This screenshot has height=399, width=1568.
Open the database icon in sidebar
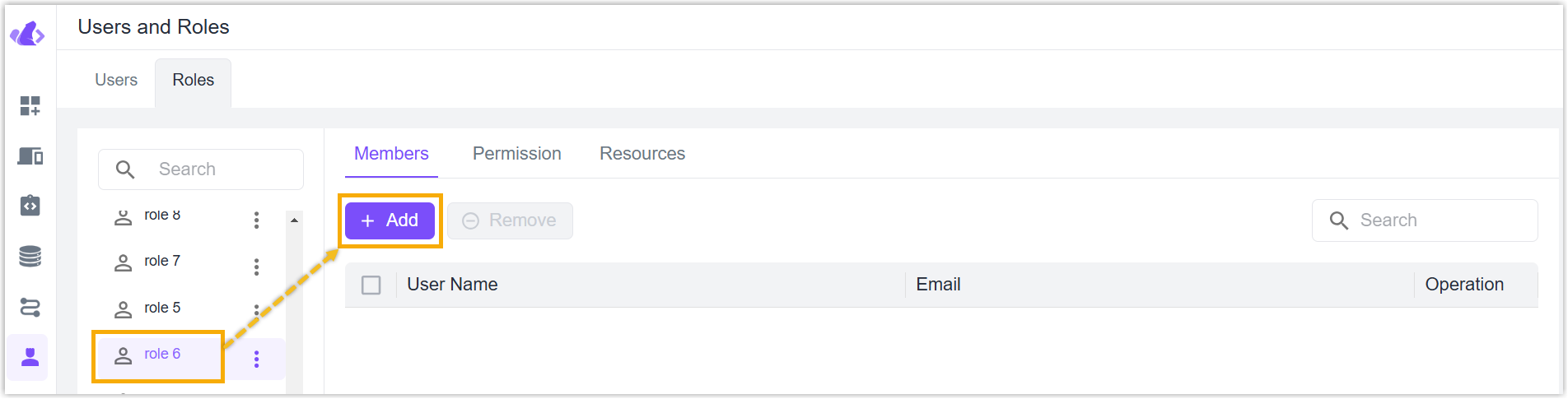point(30,257)
